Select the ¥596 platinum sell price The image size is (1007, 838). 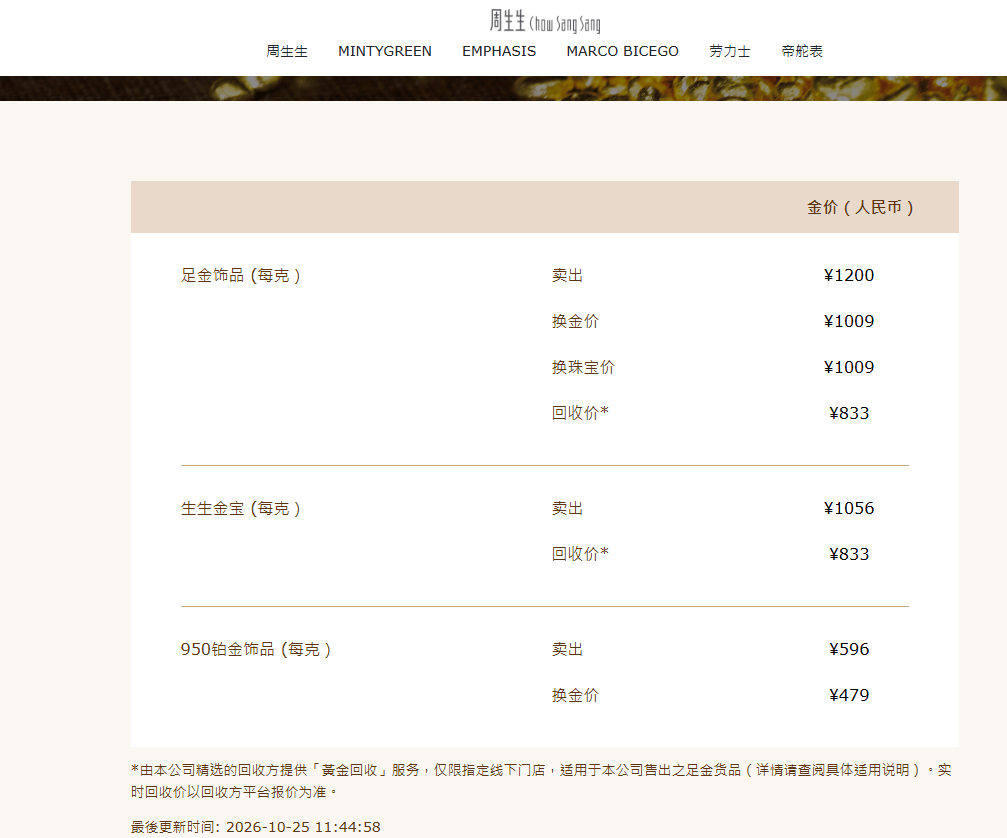tap(849, 649)
